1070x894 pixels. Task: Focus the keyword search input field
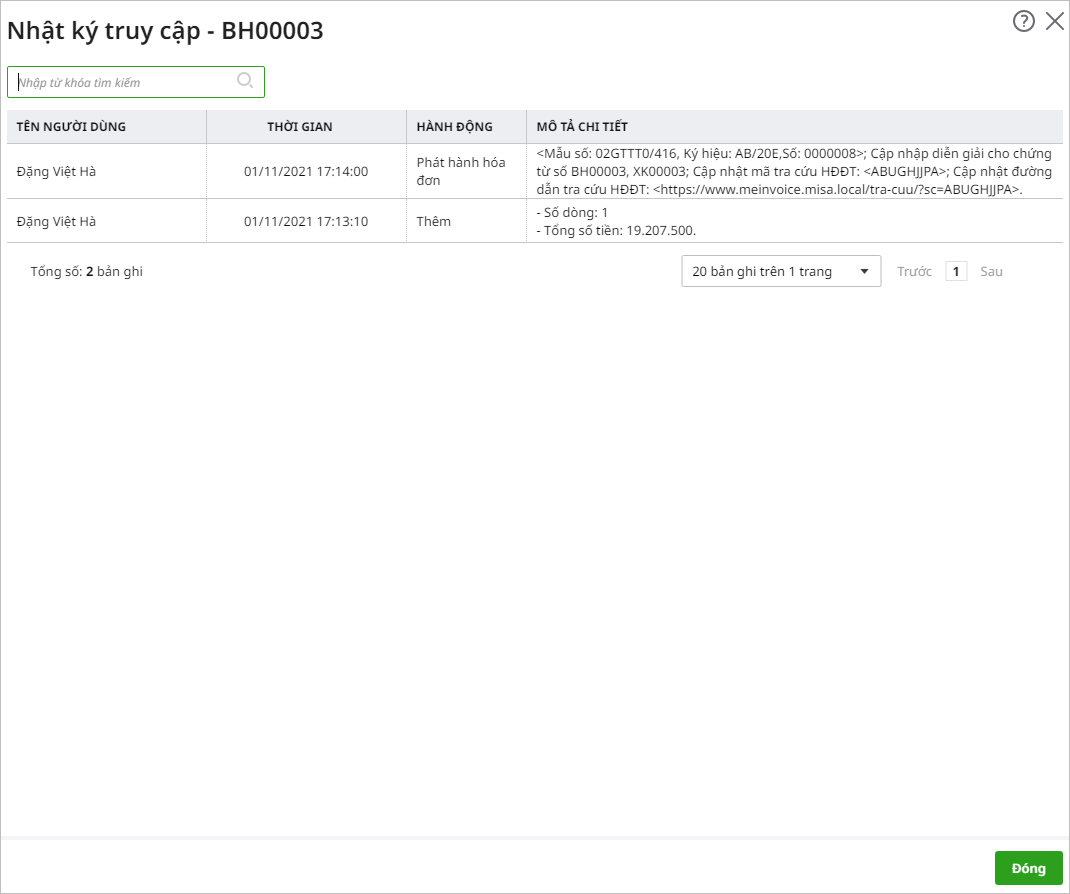(125, 82)
